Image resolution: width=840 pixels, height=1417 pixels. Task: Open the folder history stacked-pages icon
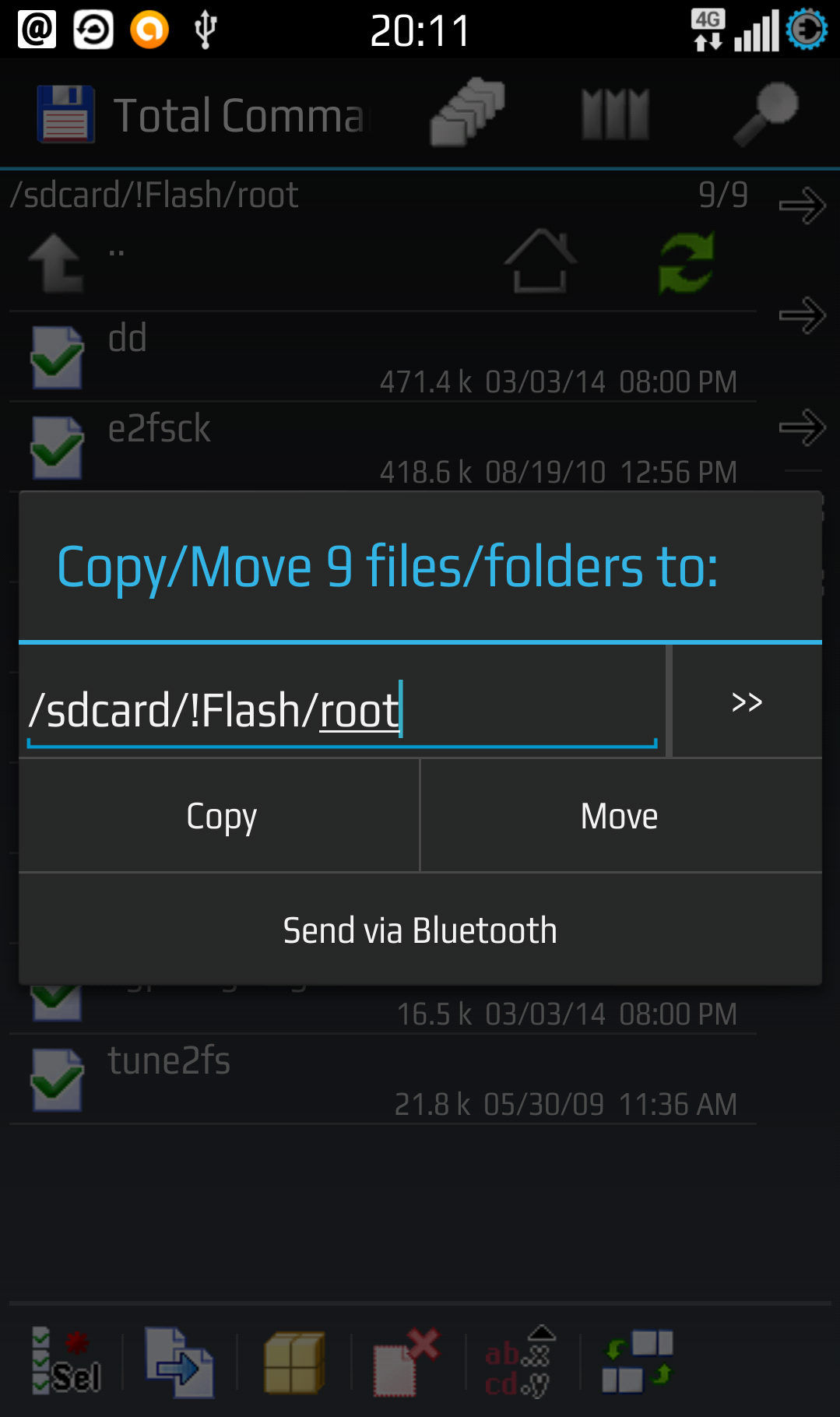tap(467, 113)
